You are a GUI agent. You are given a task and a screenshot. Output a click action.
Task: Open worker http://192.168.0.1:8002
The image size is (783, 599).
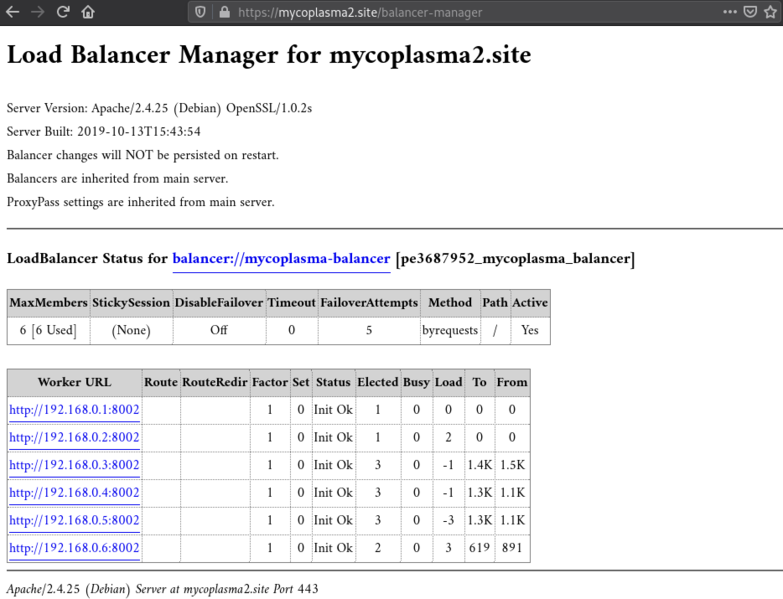click(74, 410)
